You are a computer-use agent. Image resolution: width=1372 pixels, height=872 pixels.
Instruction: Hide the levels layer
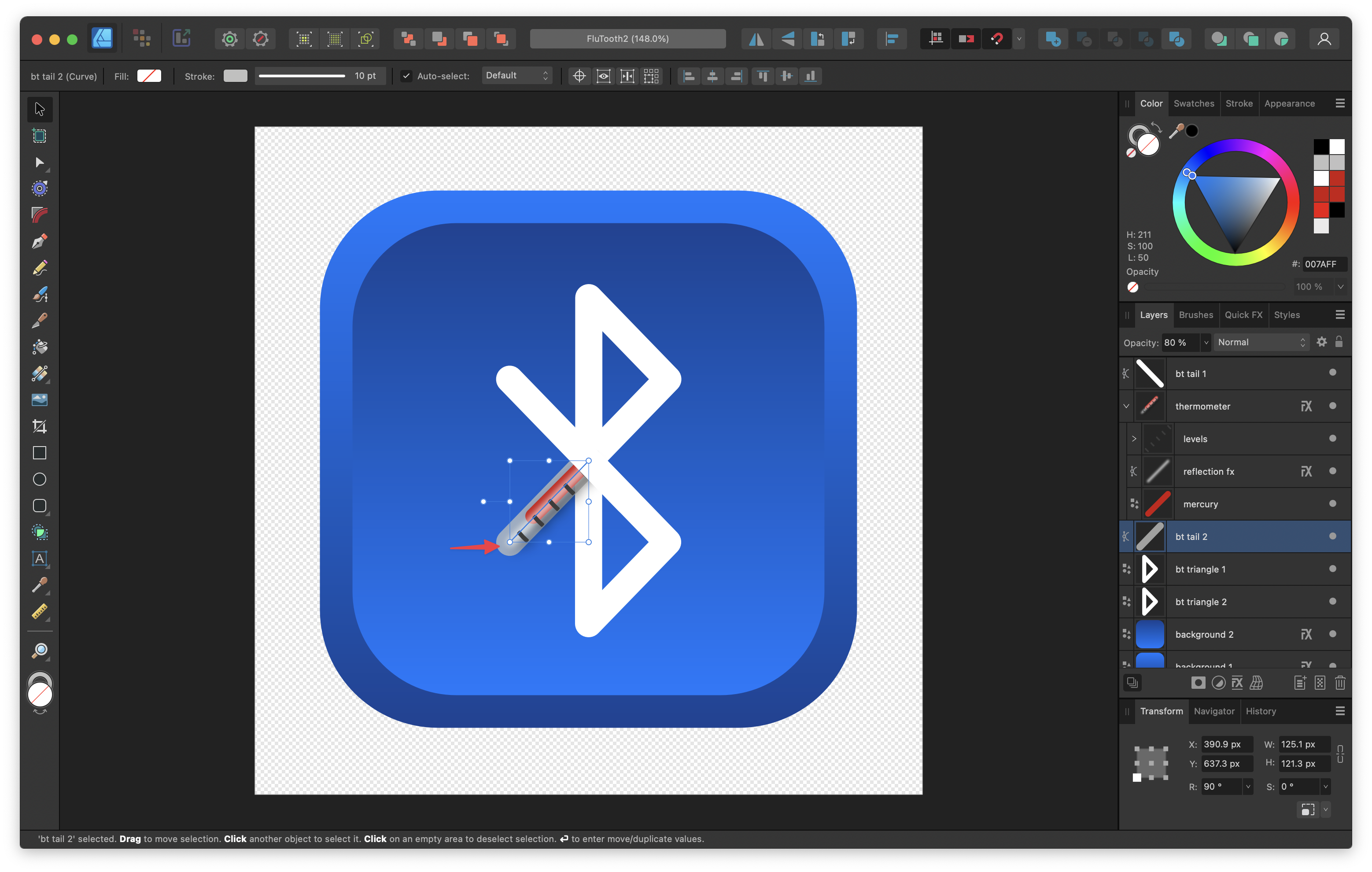pyautogui.click(x=1333, y=438)
